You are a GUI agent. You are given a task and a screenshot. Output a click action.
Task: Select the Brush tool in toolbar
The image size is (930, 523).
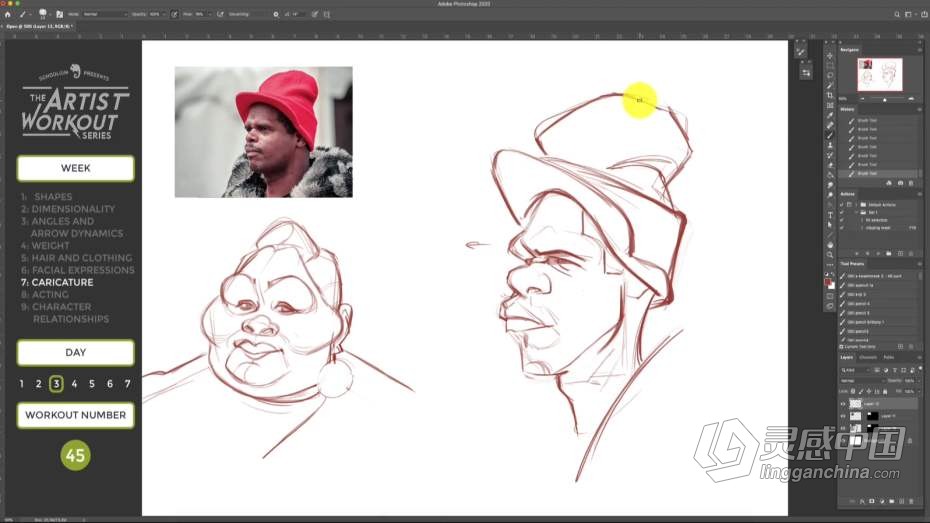(830, 135)
